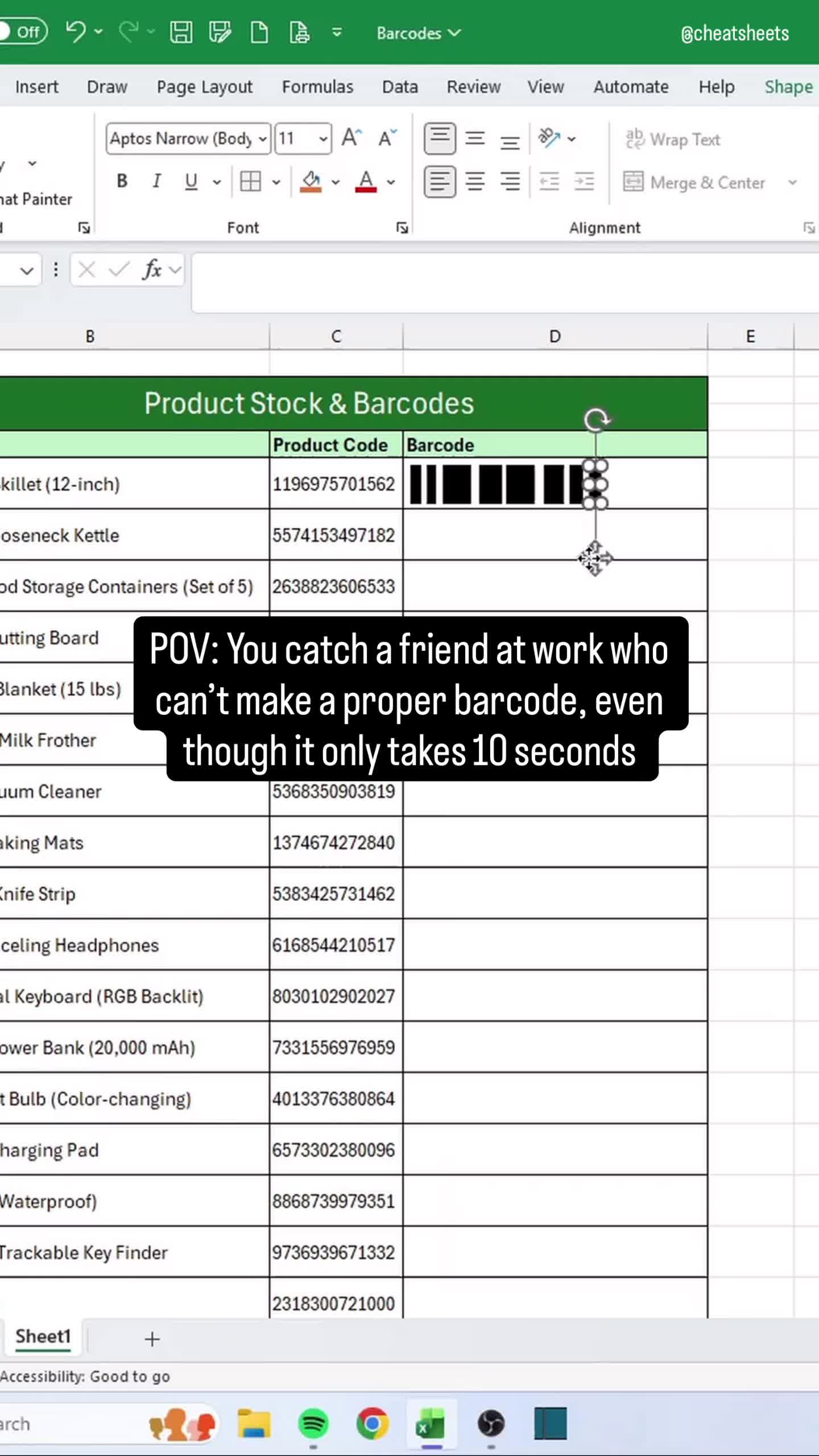Click the Save As icon with pencil
819x1456 pixels.
pos(220,32)
